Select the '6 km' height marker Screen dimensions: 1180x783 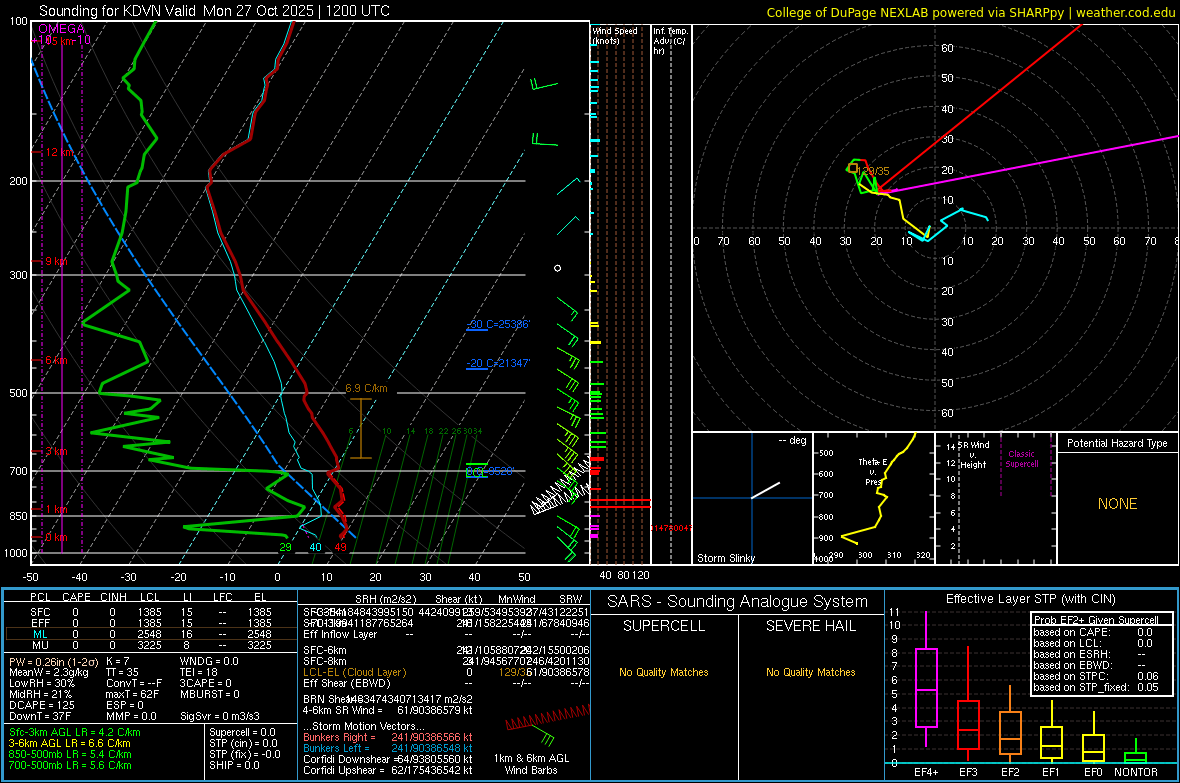(x=56, y=361)
